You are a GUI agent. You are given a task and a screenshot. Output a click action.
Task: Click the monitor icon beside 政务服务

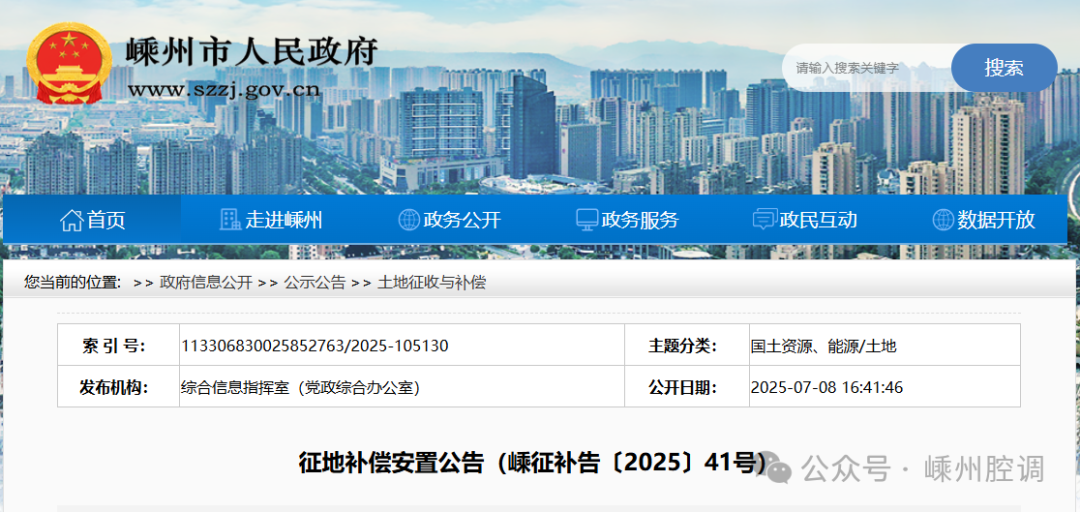click(587, 220)
